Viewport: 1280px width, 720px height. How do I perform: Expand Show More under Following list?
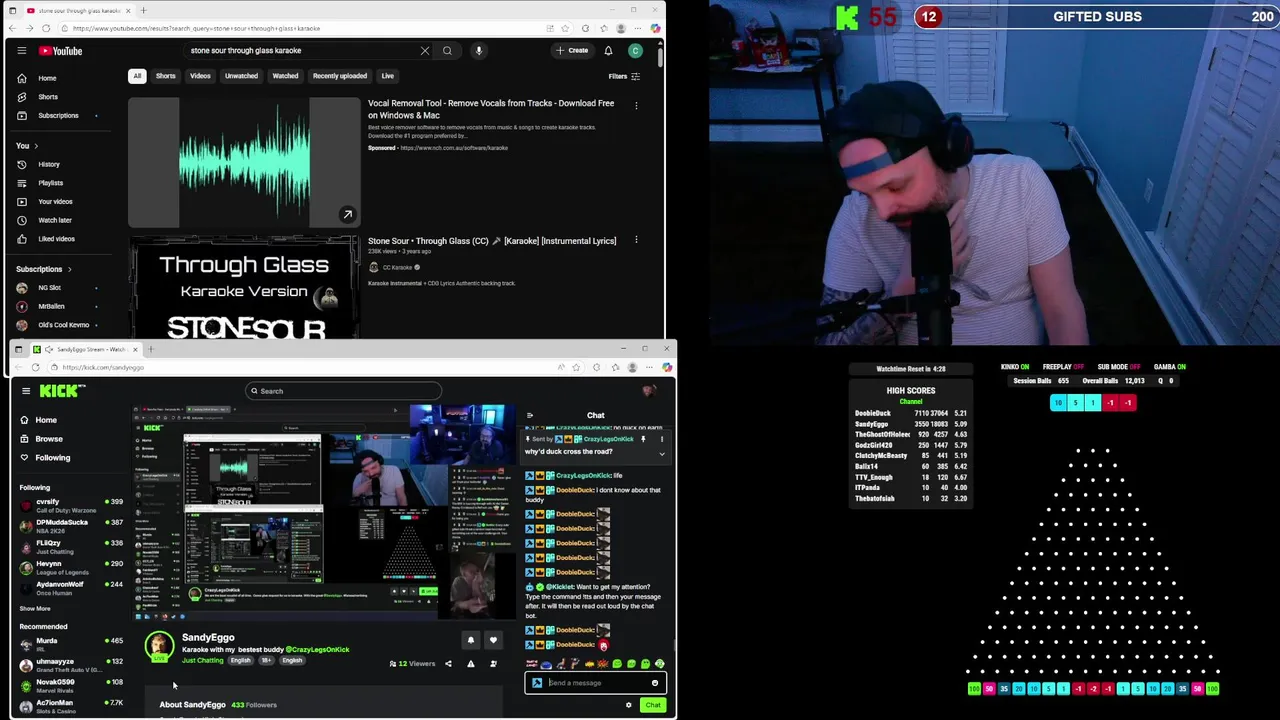coord(35,608)
